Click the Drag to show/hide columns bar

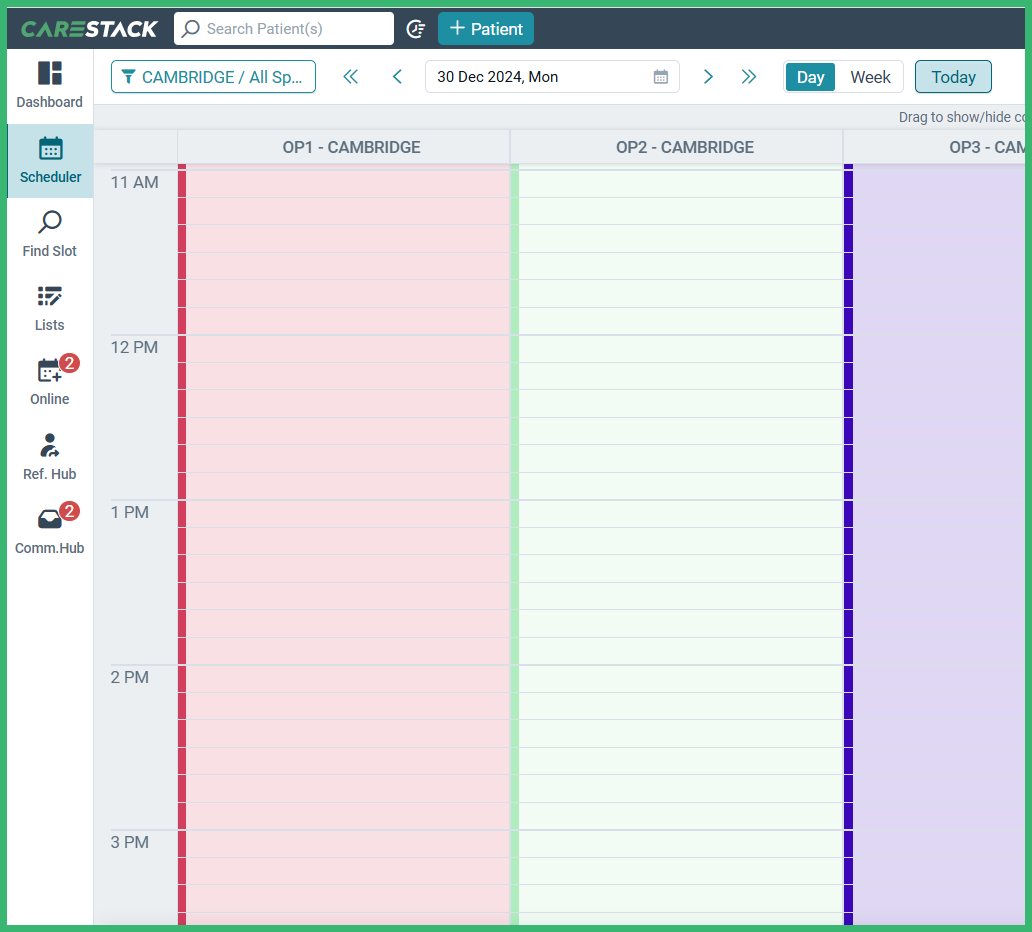coord(559,117)
